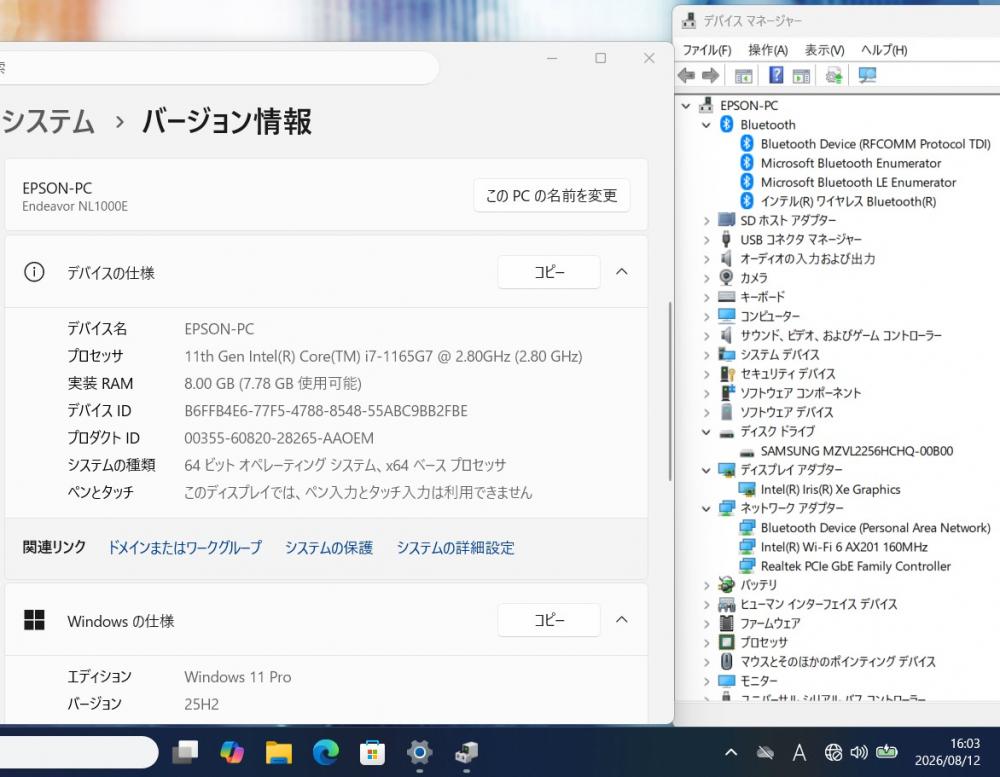Viewport: 1000px width, 777px height.
Task: Click the cloud sync tray icon
Action: 765,753
